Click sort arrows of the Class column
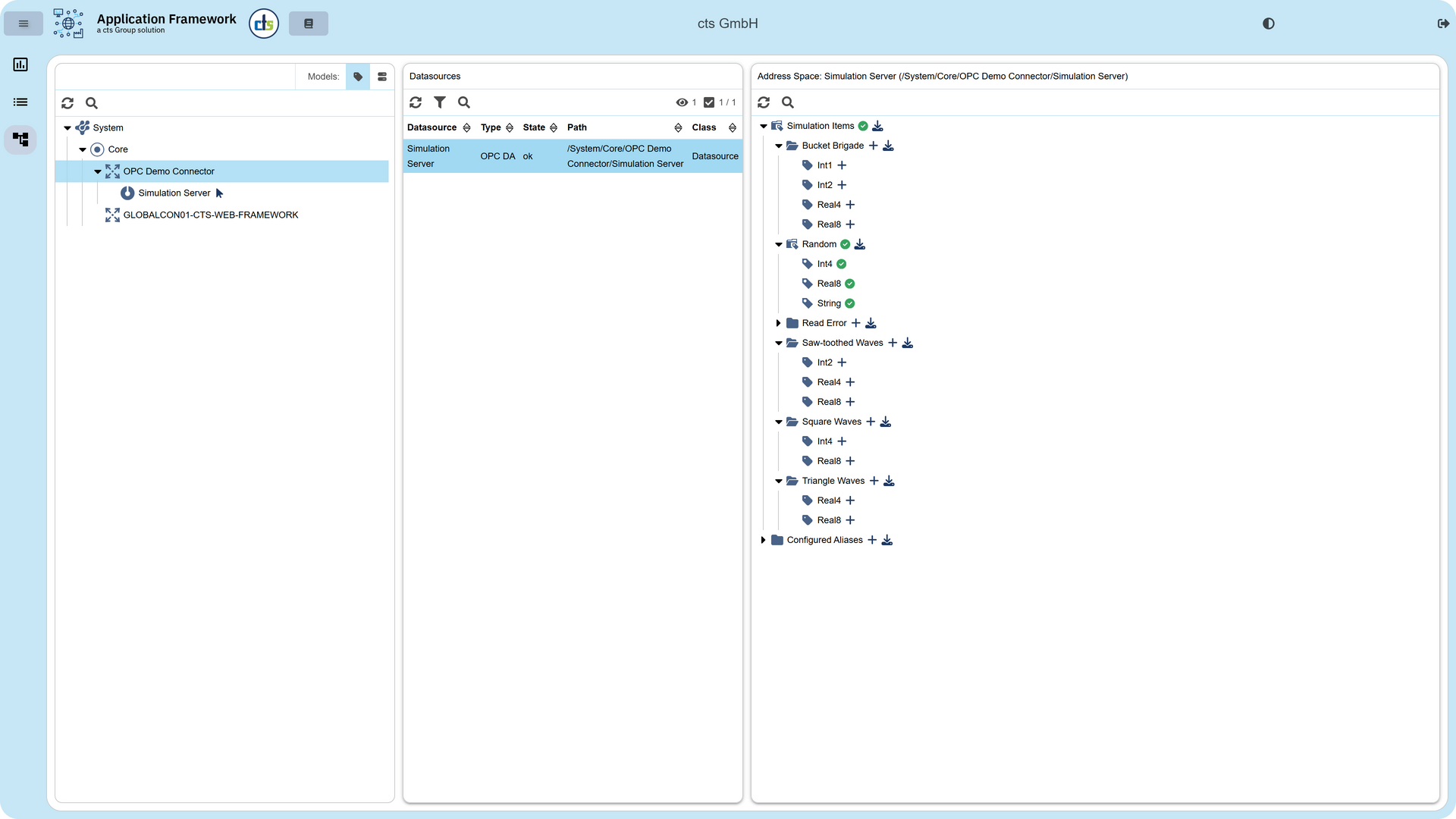The height and width of the screenshot is (819, 1456). click(733, 127)
